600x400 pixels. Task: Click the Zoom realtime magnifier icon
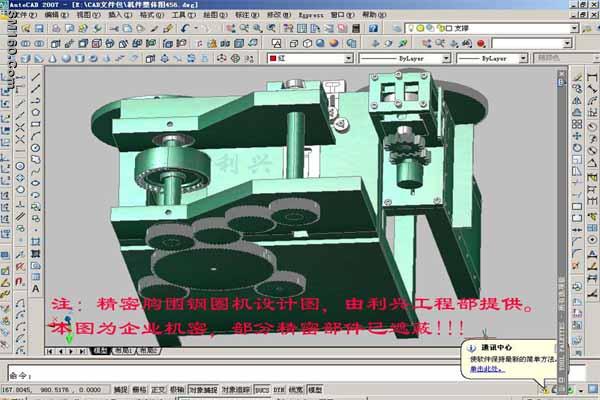tap(244, 28)
